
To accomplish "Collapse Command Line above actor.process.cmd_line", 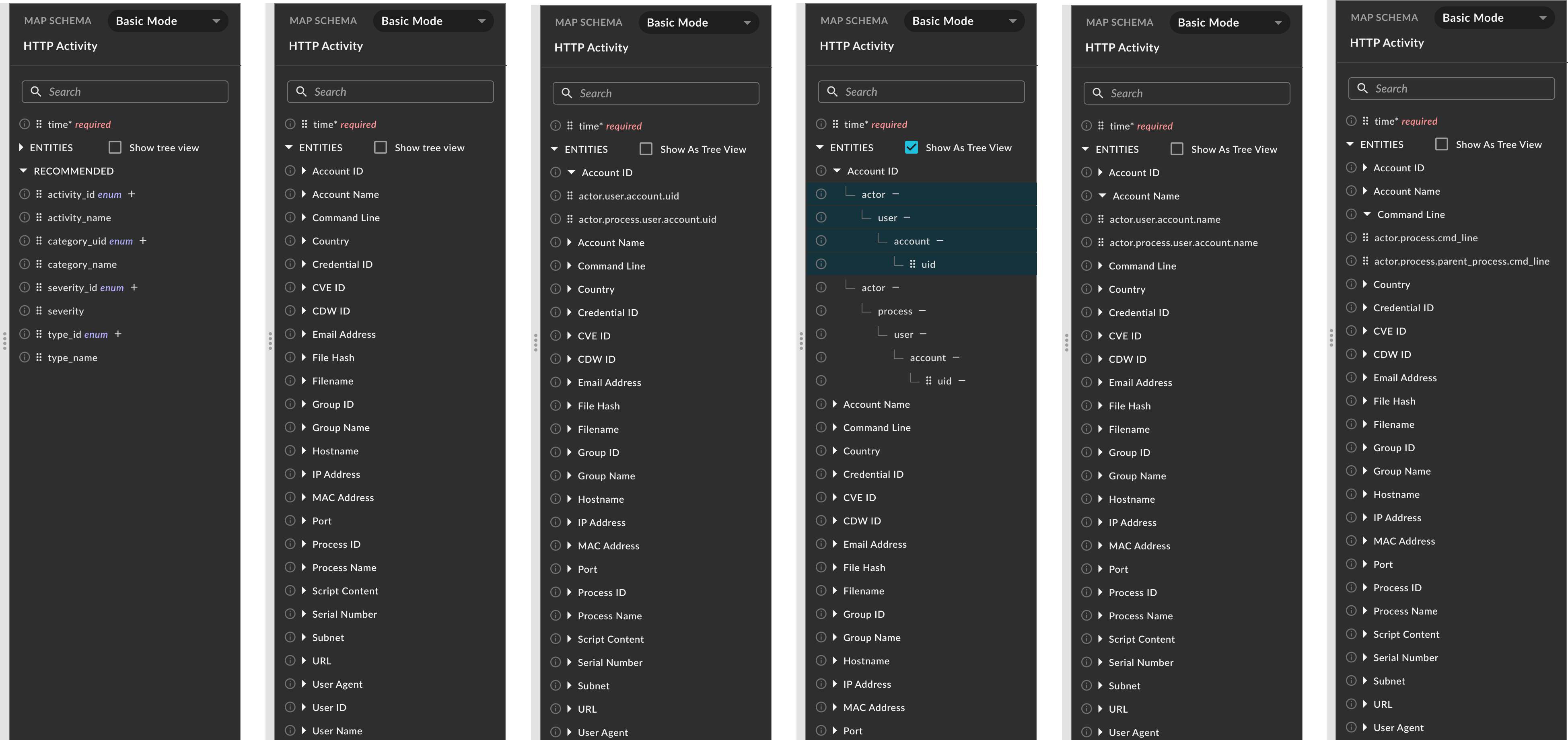I will pyautogui.click(x=1367, y=214).
